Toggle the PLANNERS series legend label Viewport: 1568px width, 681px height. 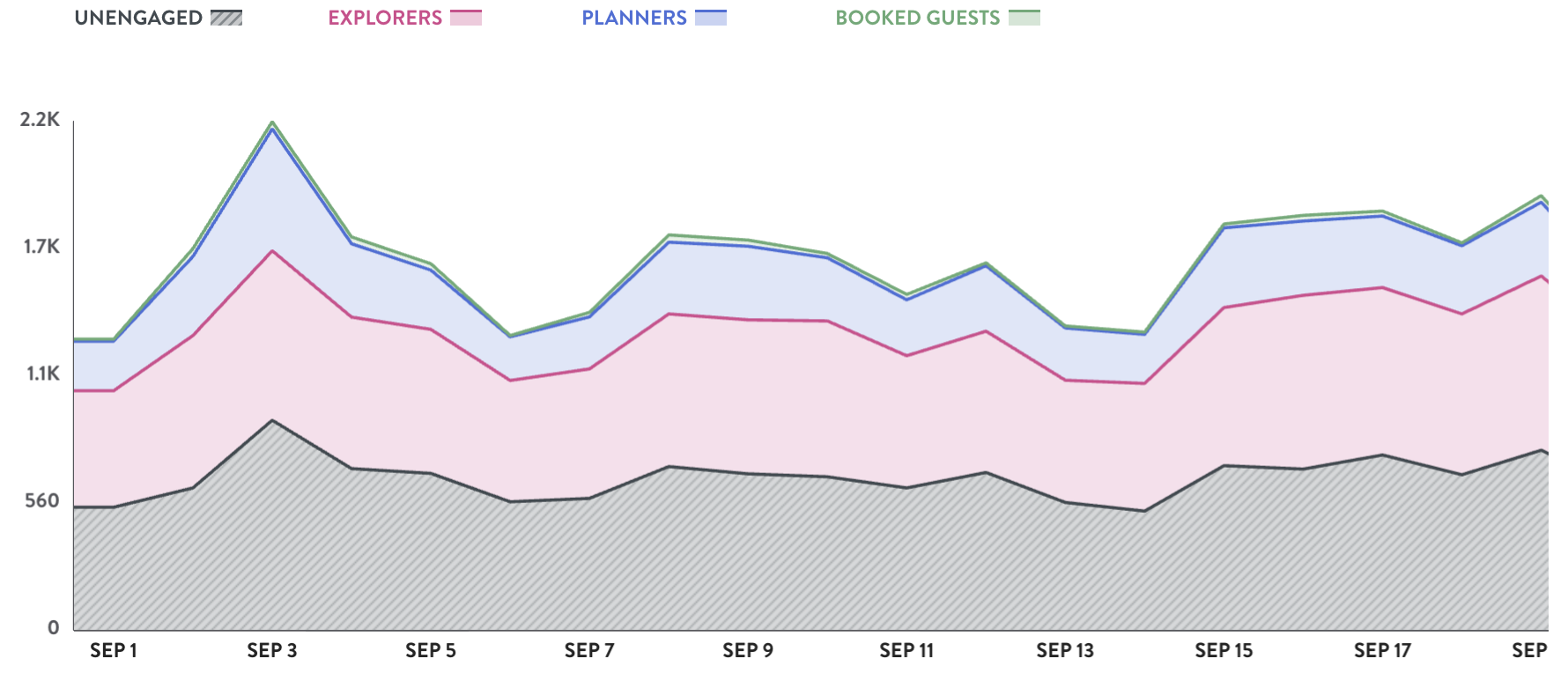(x=634, y=18)
